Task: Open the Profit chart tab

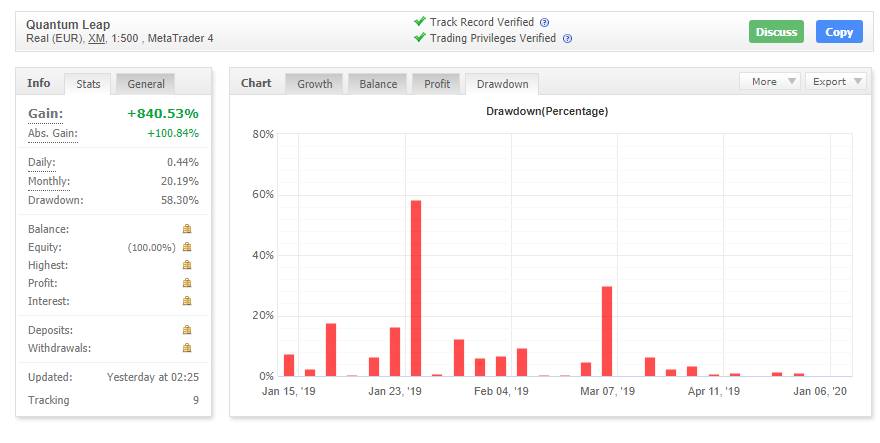Action: pos(437,84)
